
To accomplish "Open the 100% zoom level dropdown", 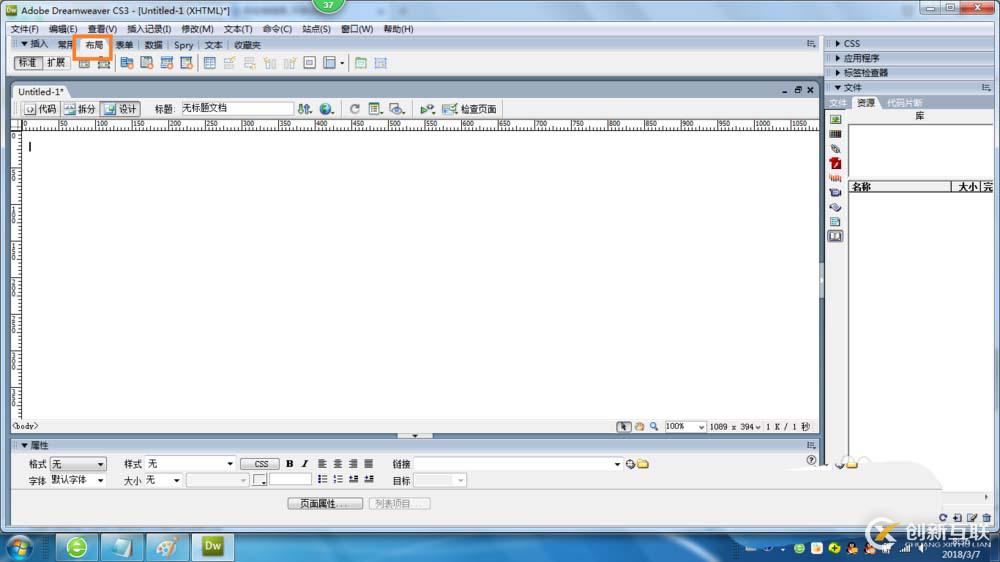I will 684,427.
